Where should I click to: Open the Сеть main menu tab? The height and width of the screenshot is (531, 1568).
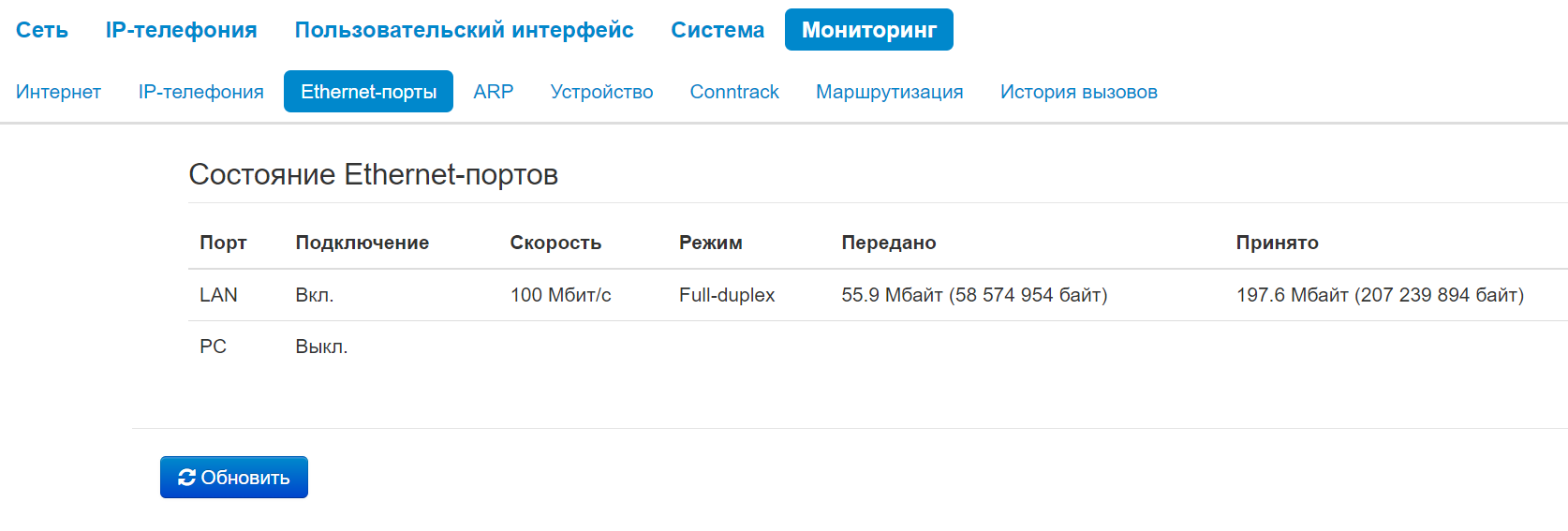tap(42, 30)
